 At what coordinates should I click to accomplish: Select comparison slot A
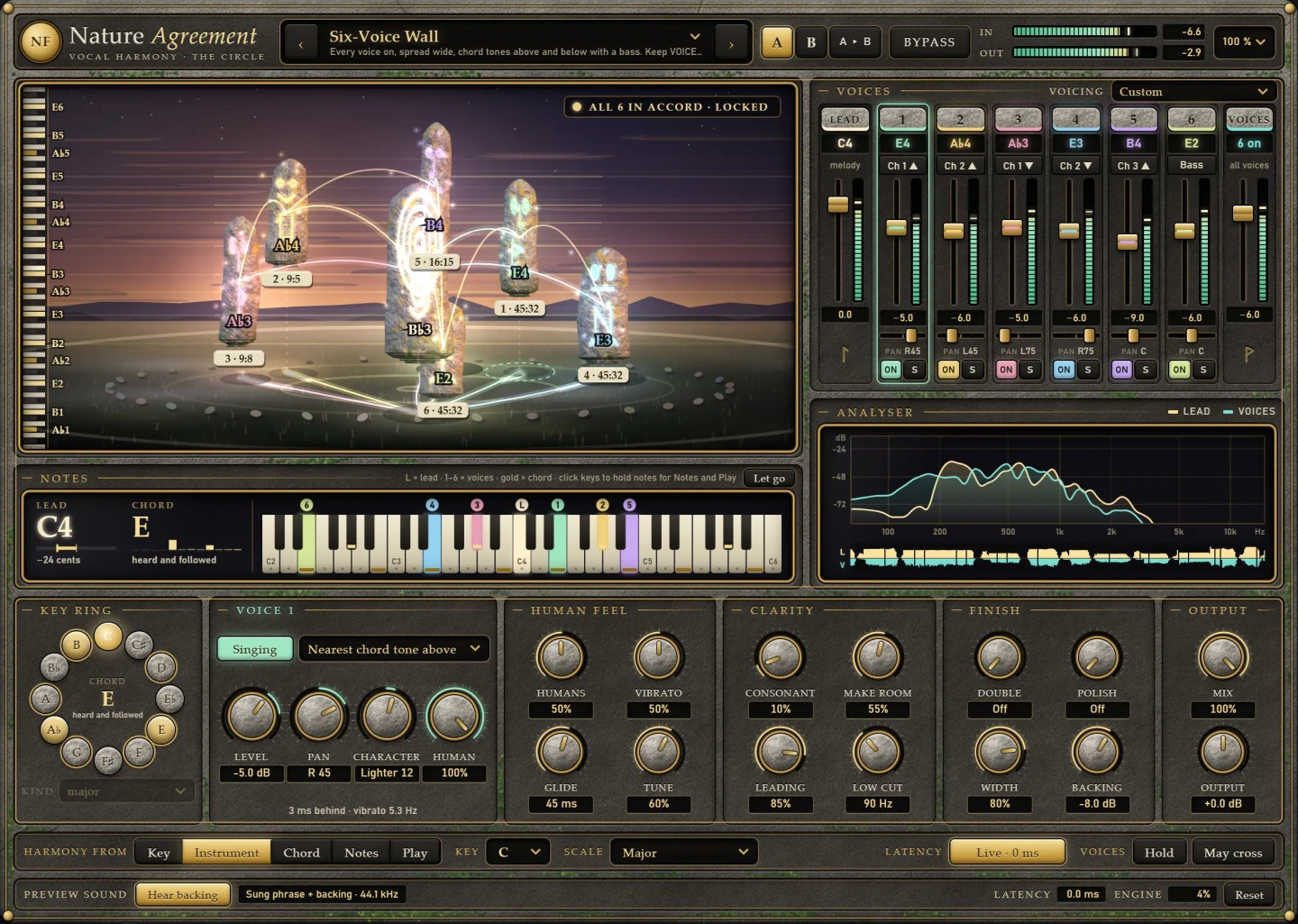point(777,41)
